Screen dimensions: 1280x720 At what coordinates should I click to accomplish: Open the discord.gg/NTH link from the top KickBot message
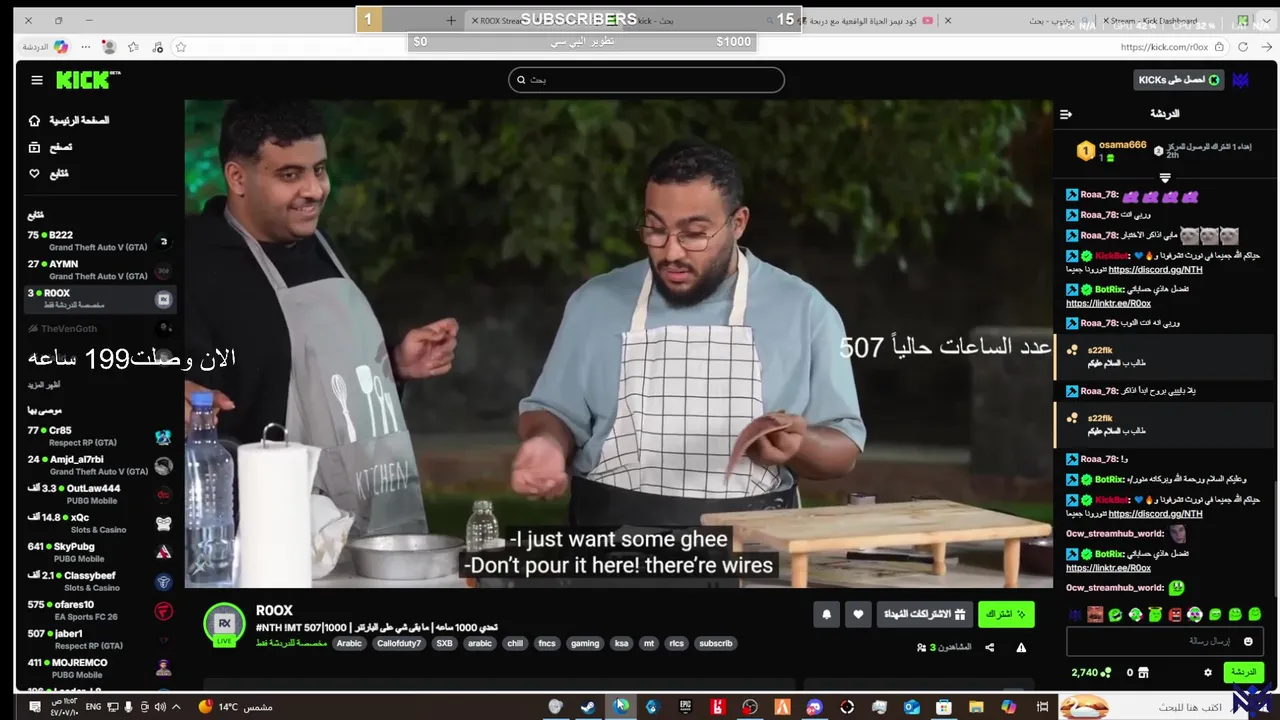1155,270
